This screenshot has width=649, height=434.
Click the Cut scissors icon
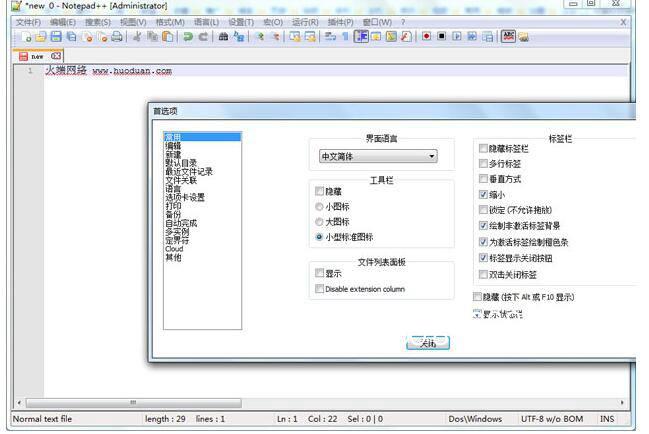[x=137, y=37]
